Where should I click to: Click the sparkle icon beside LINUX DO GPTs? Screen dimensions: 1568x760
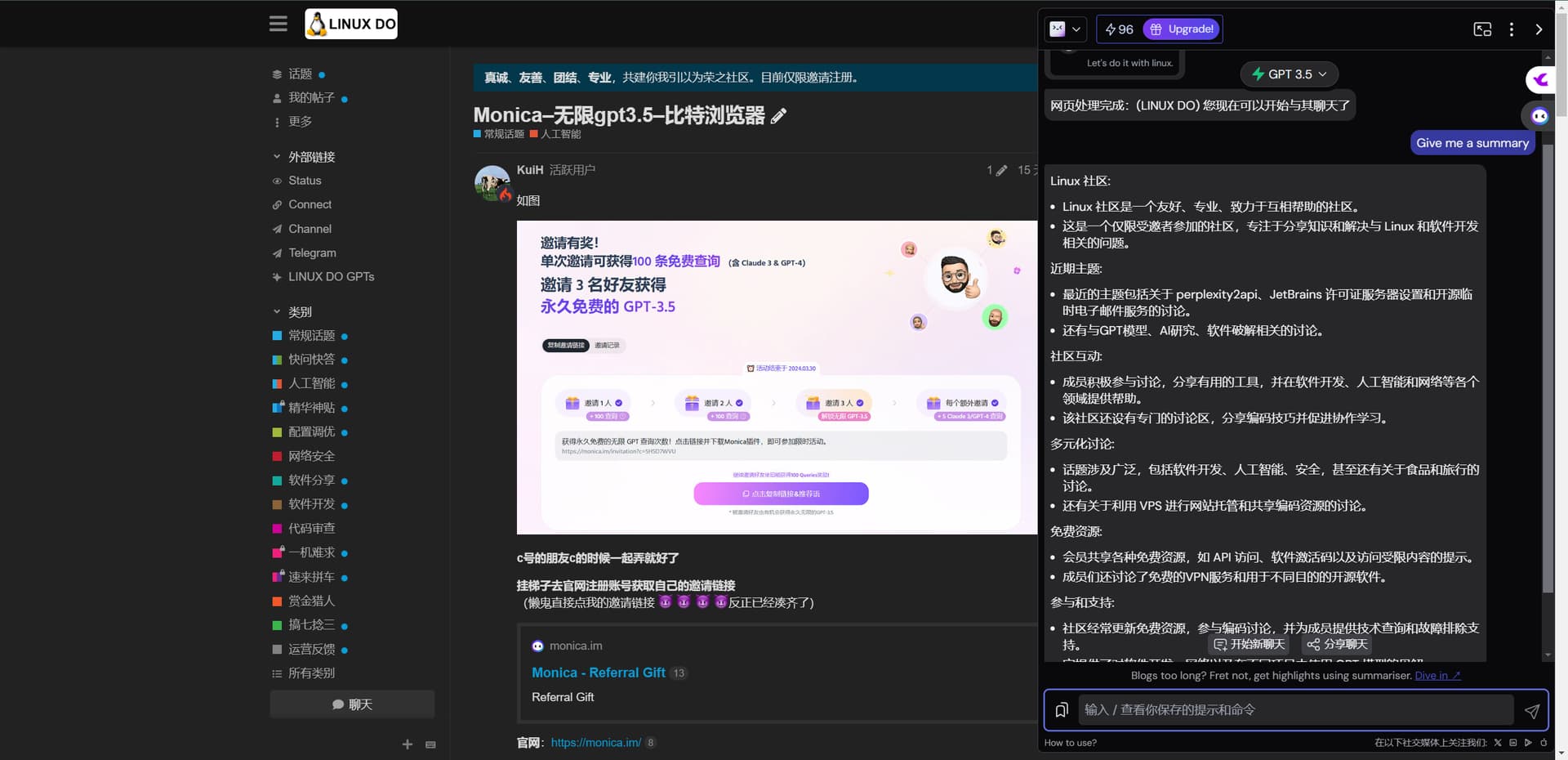coord(277,277)
